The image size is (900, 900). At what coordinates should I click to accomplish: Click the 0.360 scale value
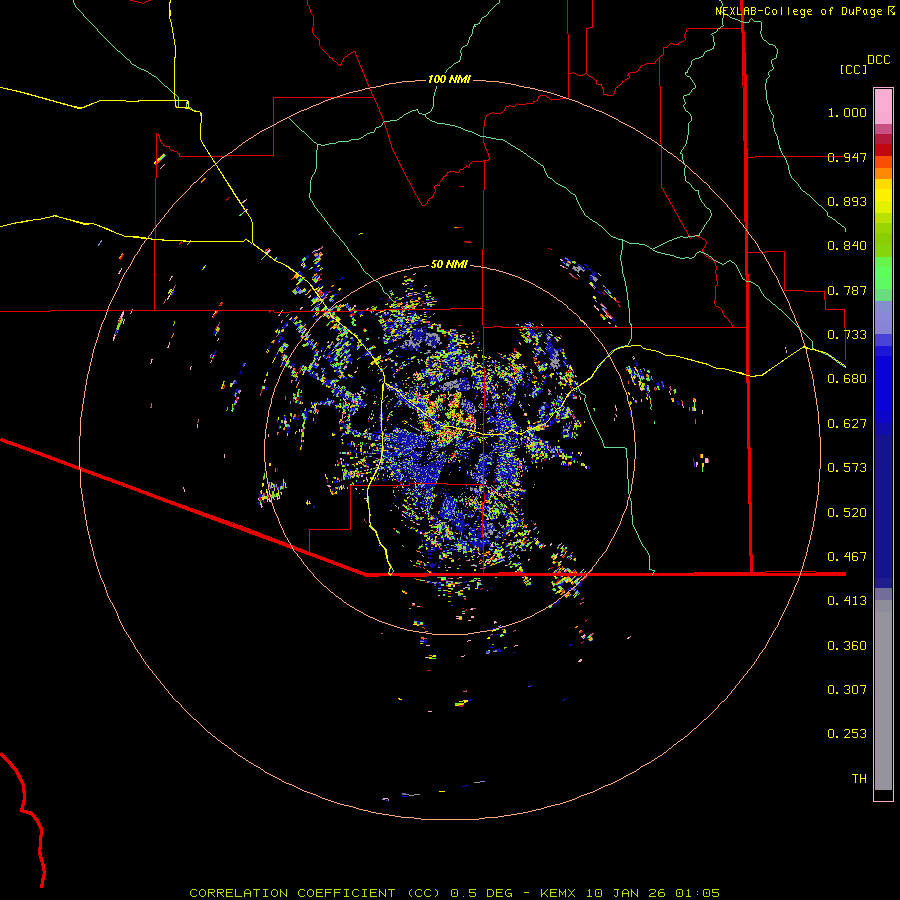(x=847, y=646)
